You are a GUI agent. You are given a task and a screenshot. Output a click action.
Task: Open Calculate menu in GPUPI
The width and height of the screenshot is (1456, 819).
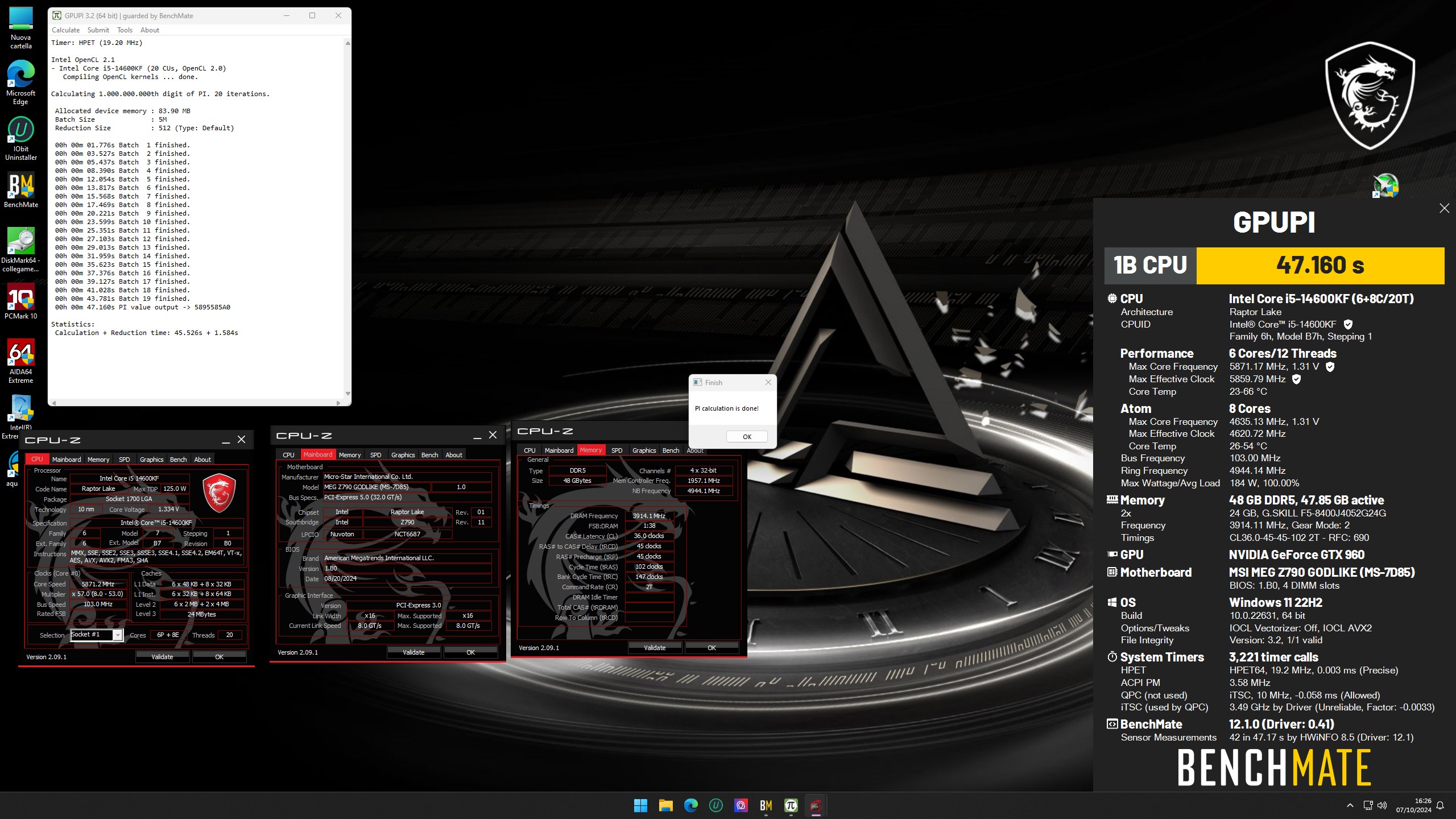(65, 30)
